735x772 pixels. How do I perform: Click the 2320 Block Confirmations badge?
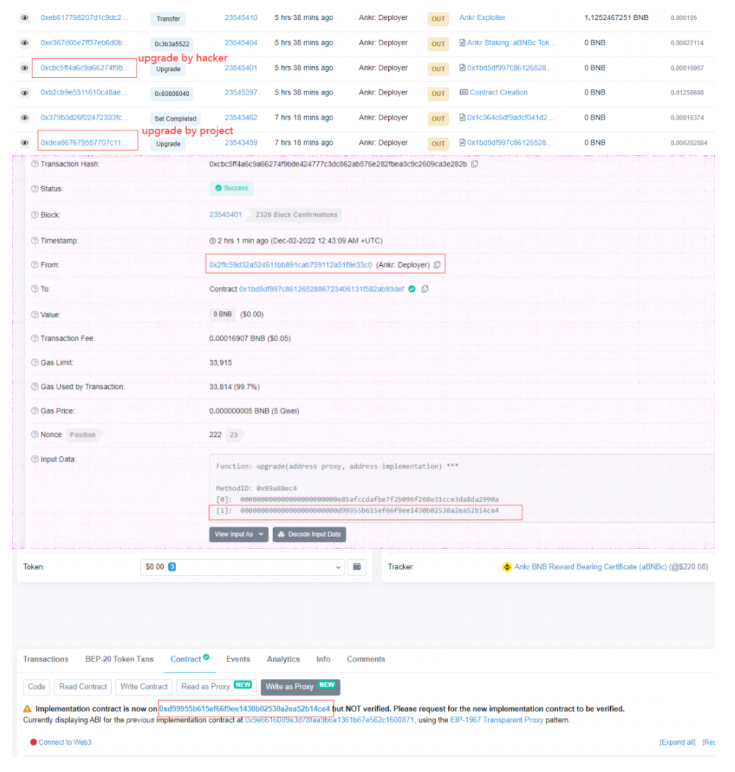[296, 215]
